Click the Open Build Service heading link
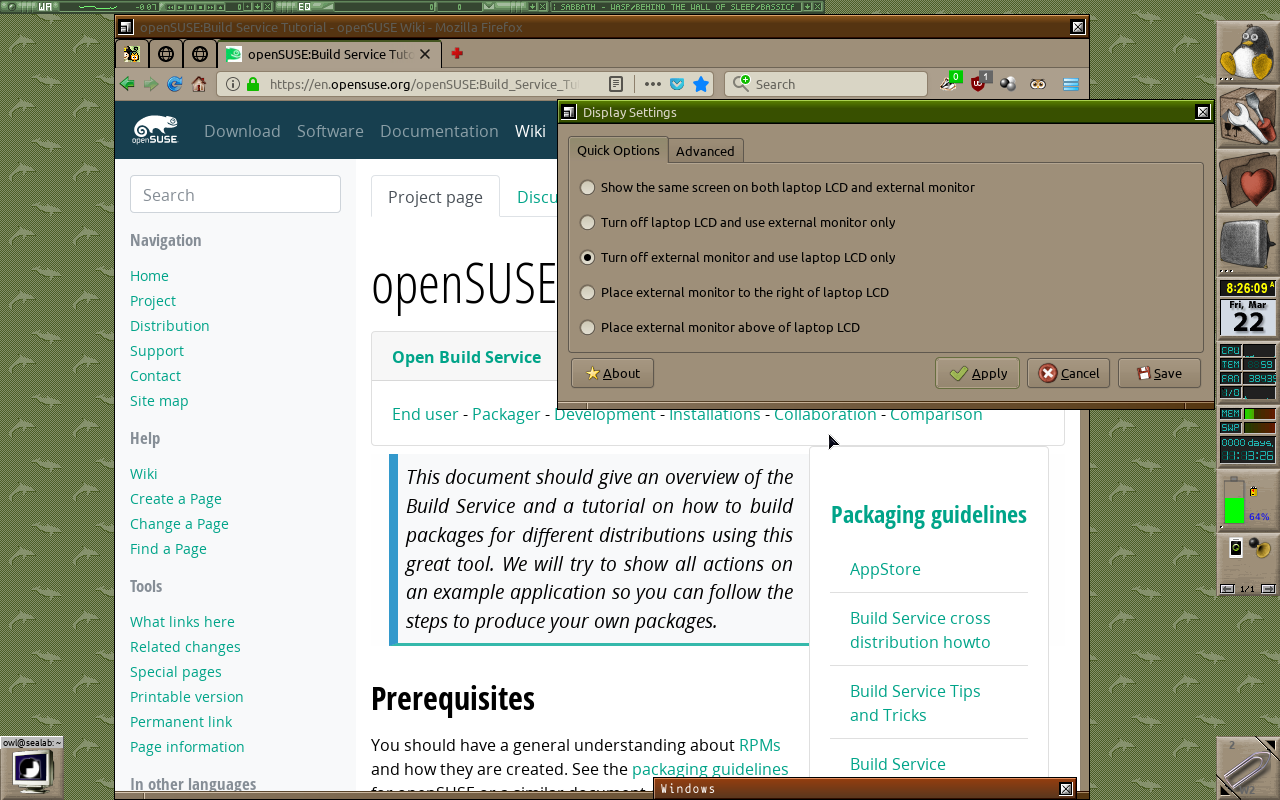The image size is (1280, 800). (x=466, y=357)
